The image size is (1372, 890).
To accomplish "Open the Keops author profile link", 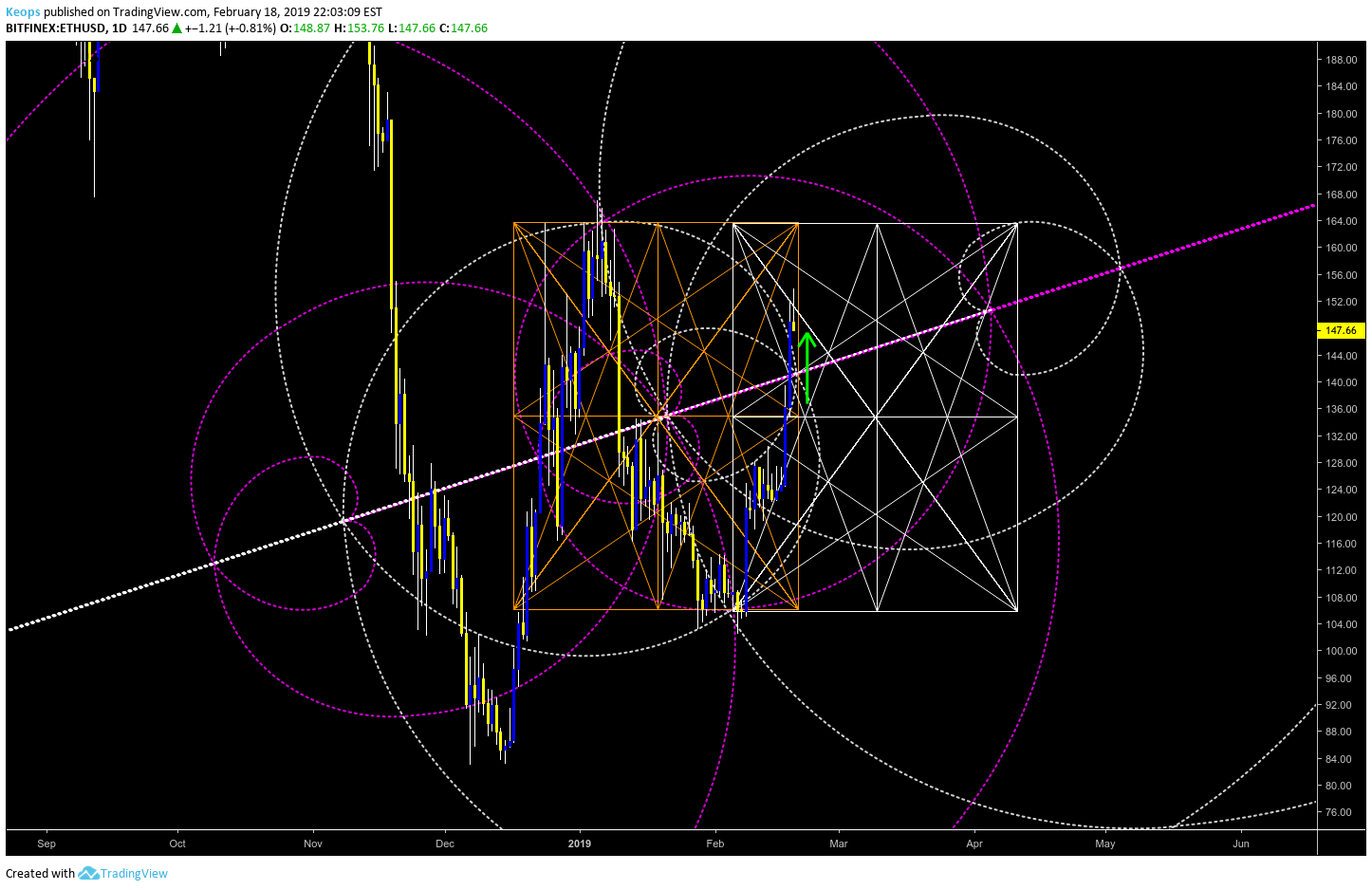I will click(23, 12).
